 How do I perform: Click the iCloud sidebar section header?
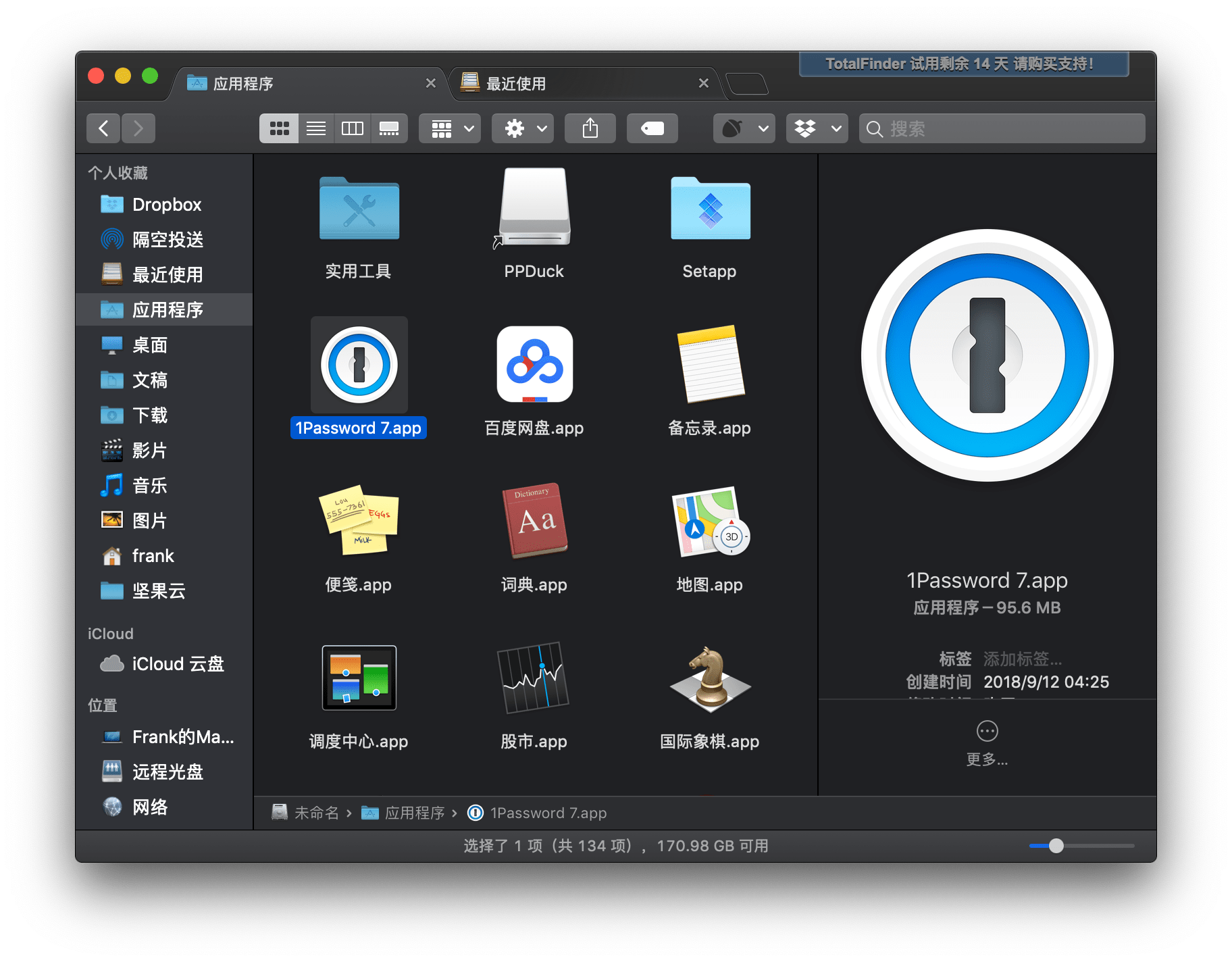click(x=110, y=634)
